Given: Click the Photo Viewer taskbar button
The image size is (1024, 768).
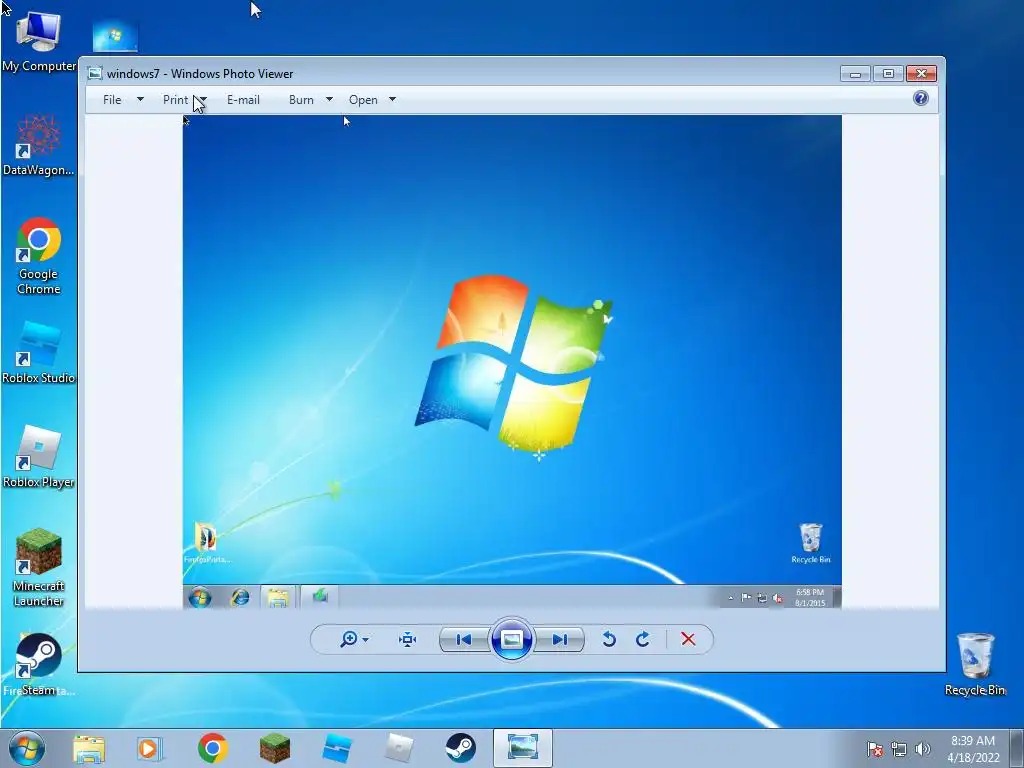Looking at the screenshot, I should pyautogui.click(x=522, y=748).
